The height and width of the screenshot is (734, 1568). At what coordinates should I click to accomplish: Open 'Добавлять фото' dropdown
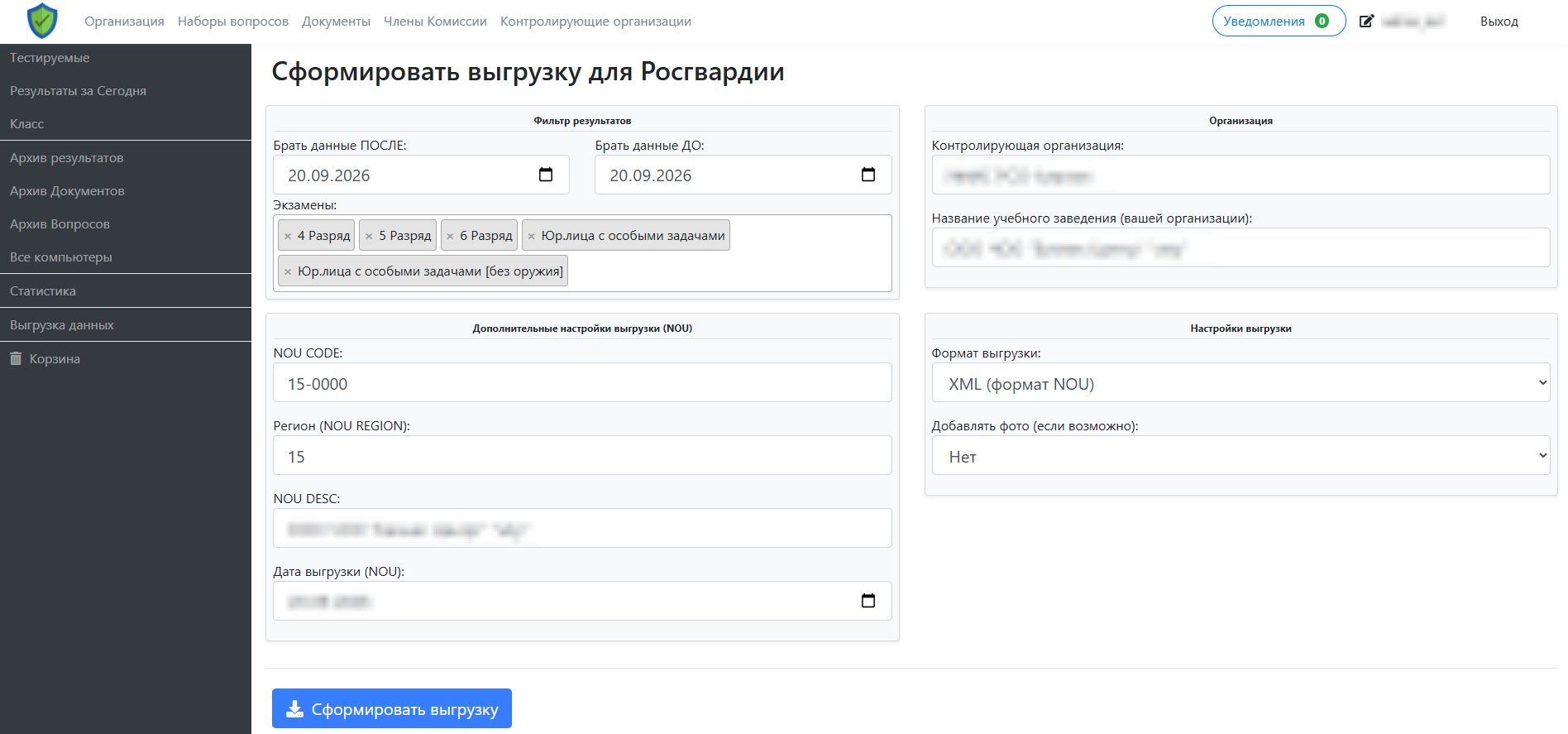1241,456
